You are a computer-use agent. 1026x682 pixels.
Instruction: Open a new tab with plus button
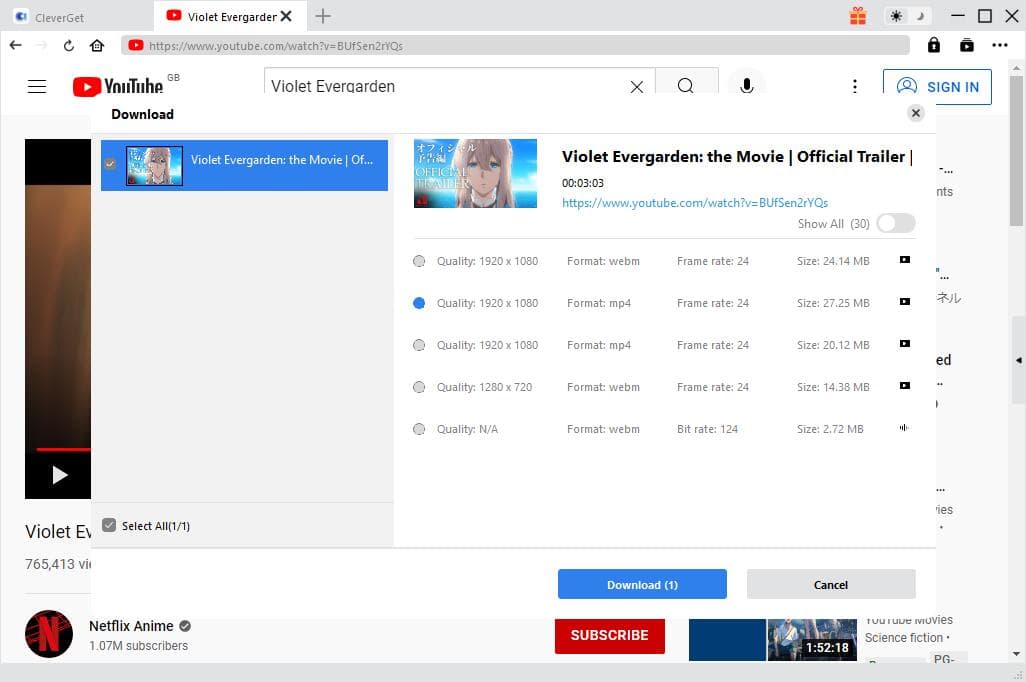pos(323,16)
